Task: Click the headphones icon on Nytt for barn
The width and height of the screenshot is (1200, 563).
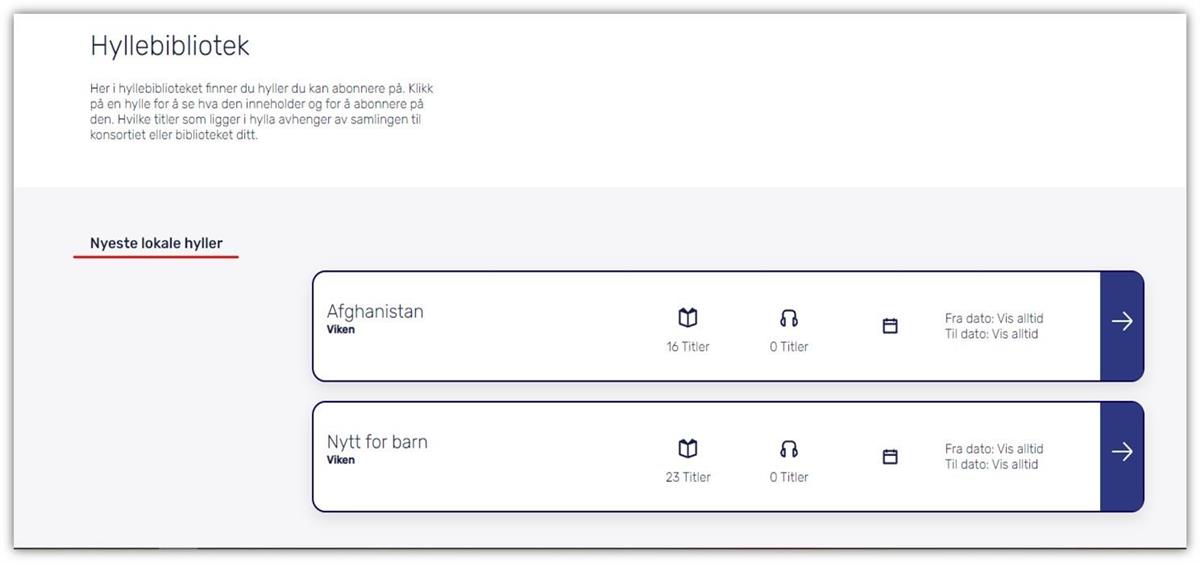Action: coord(789,449)
